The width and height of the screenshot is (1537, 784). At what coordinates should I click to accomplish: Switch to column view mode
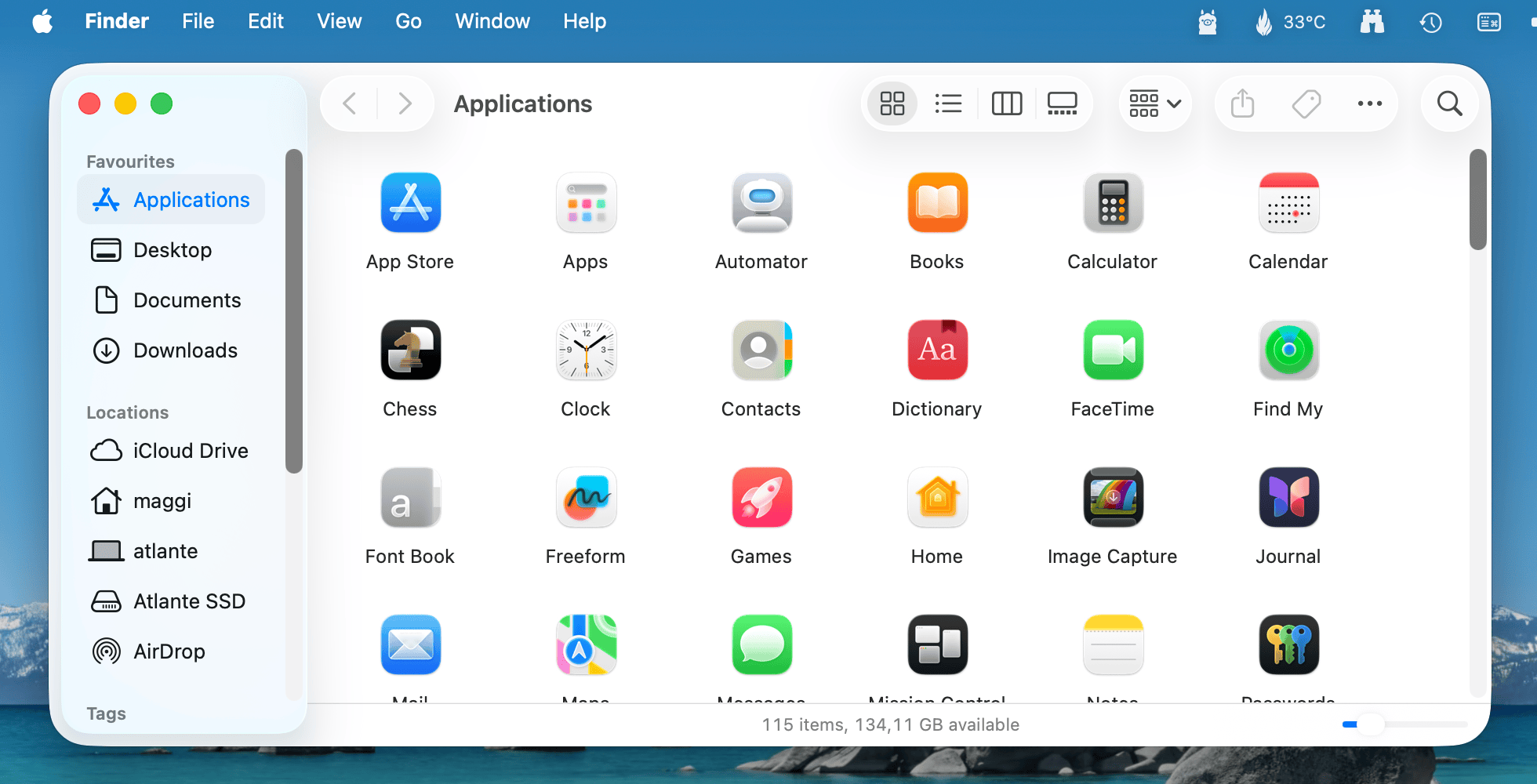pyautogui.click(x=1006, y=103)
